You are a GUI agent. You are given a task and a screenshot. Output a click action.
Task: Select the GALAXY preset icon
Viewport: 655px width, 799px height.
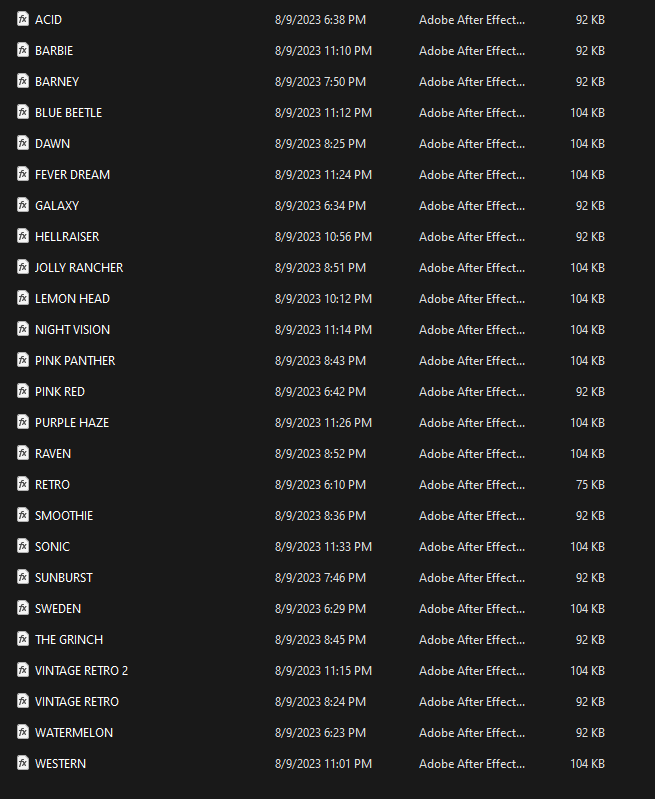click(x=22, y=205)
